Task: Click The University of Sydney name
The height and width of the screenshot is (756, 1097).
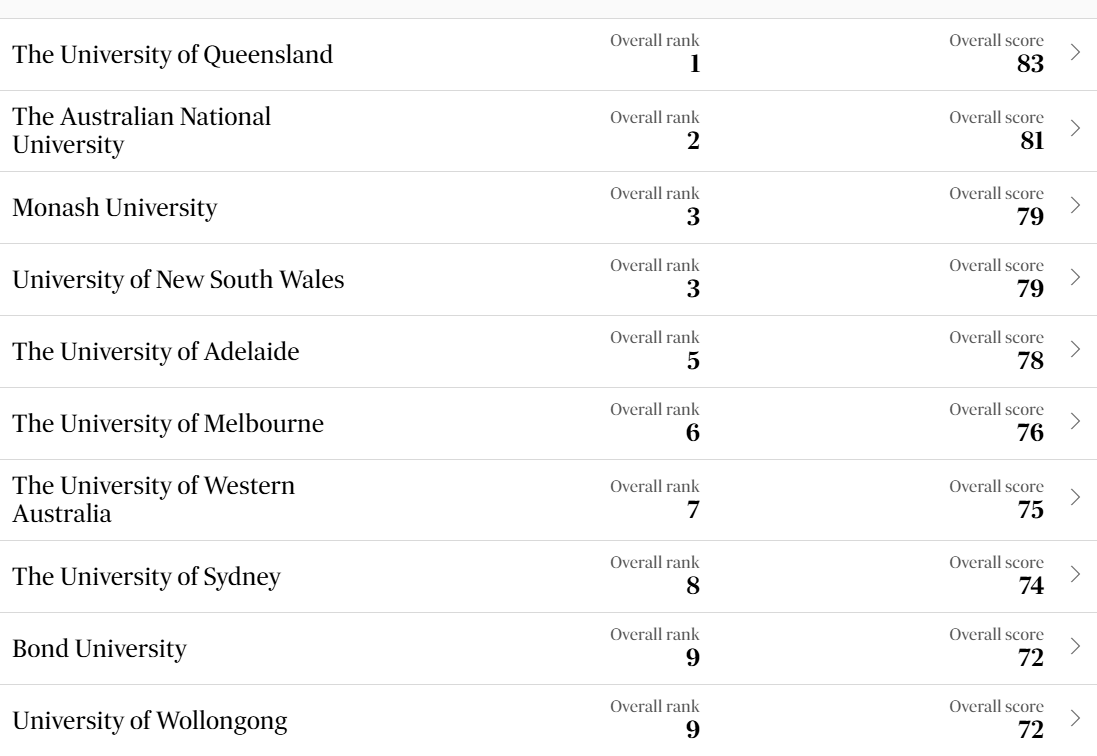Action: [x=147, y=577]
